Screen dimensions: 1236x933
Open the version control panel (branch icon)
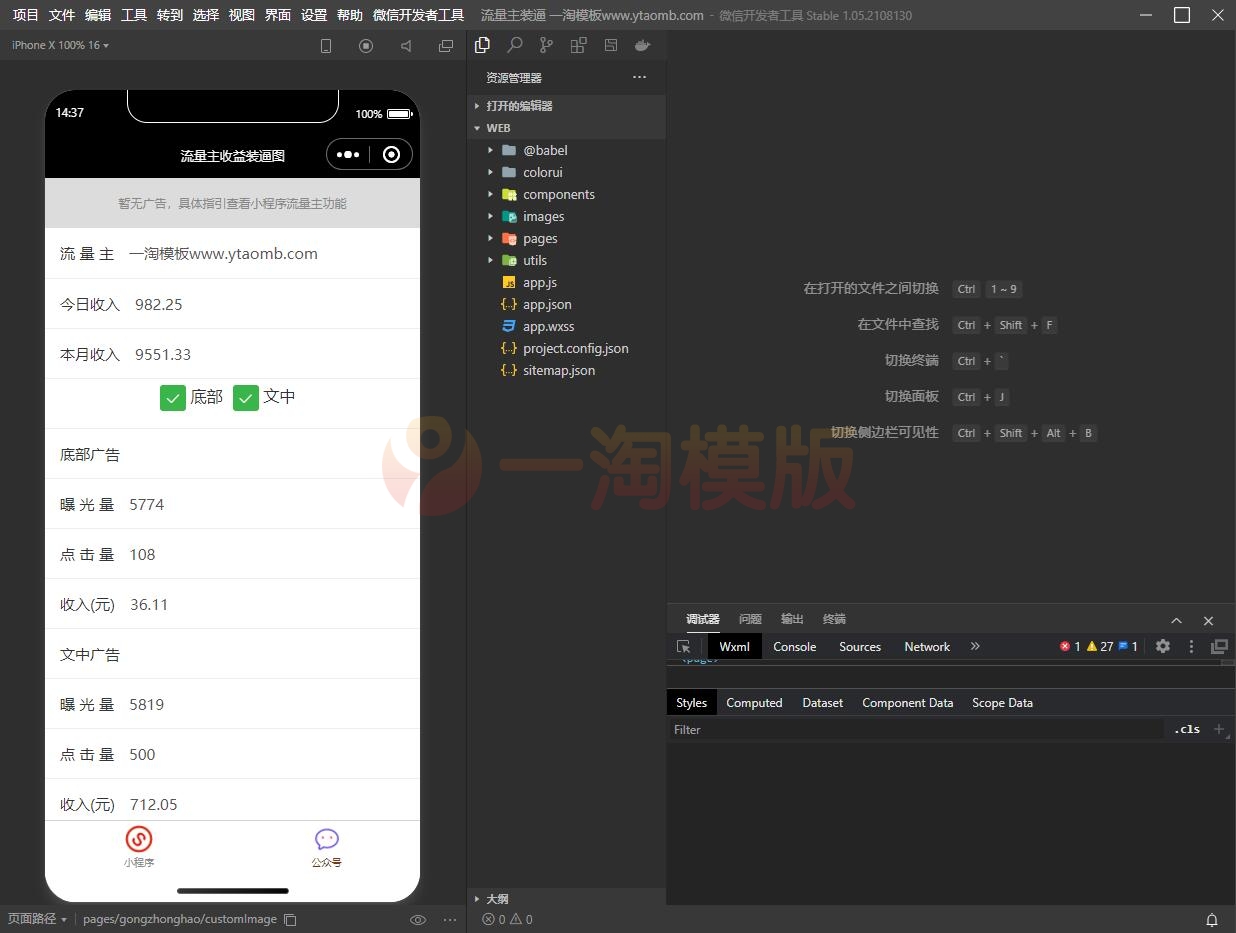point(546,45)
